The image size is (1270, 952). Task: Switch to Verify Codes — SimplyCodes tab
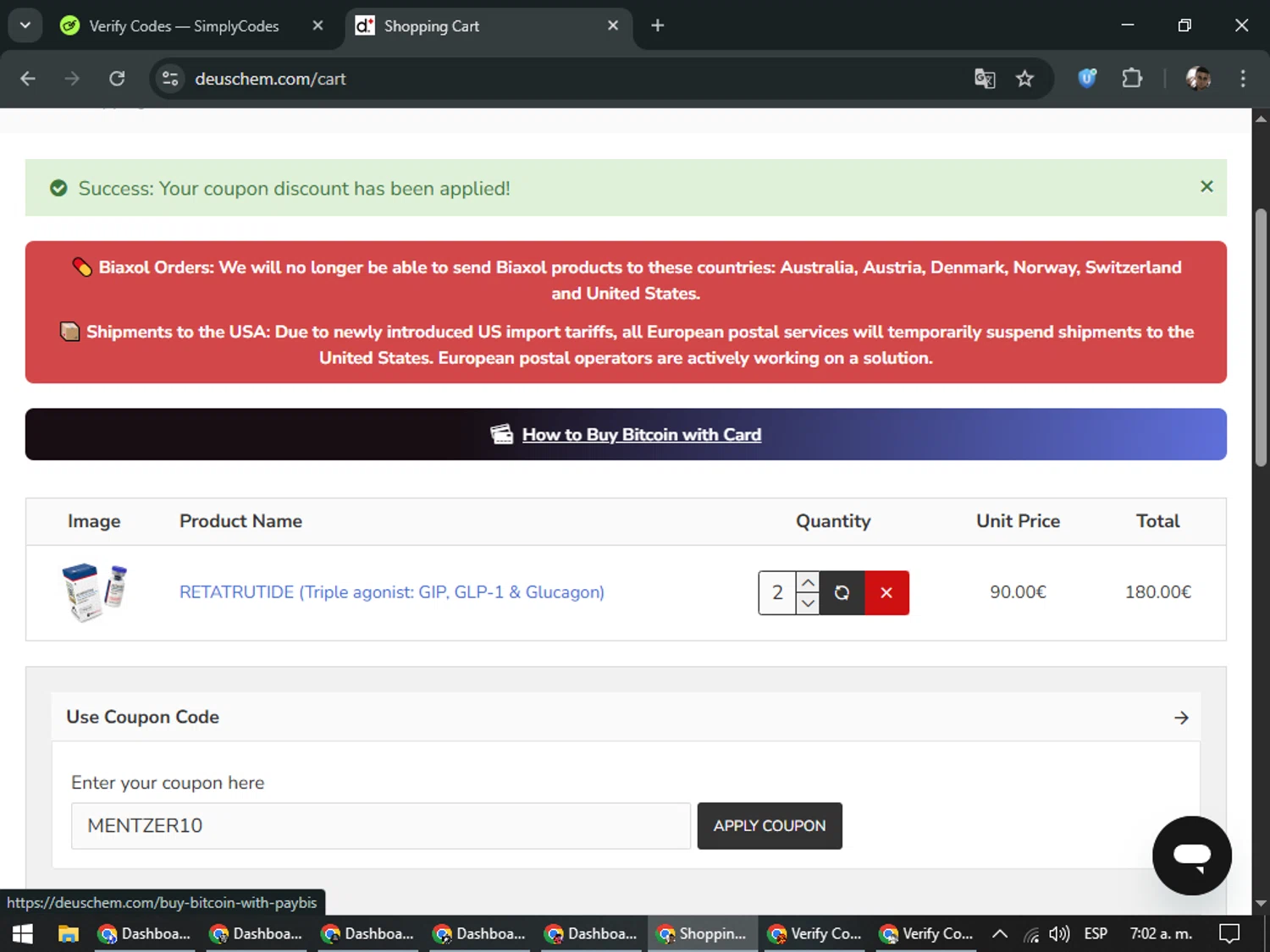(184, 26)
